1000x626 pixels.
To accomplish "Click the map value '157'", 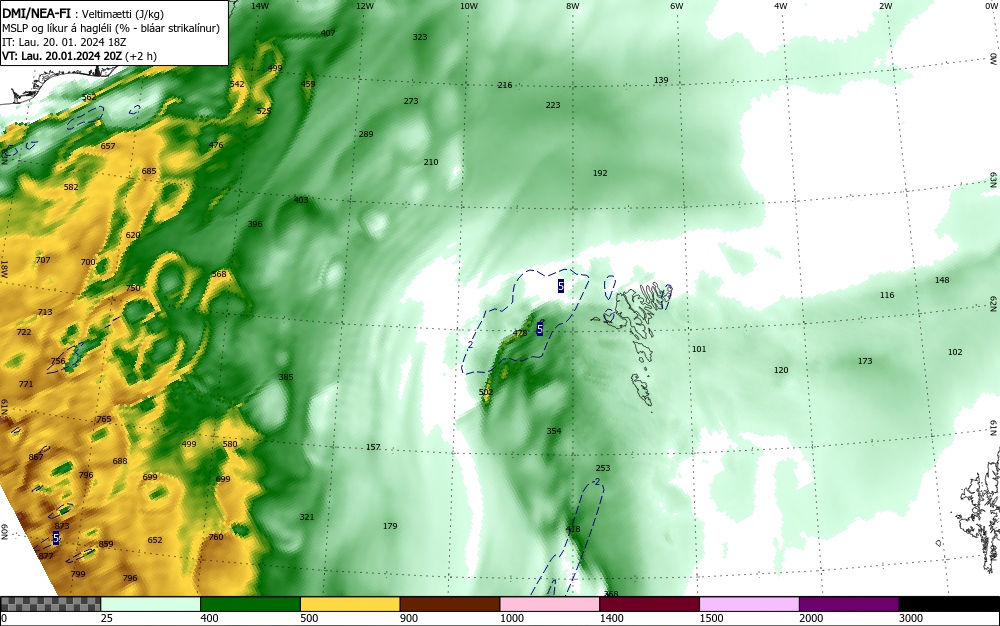I will 373,447.
